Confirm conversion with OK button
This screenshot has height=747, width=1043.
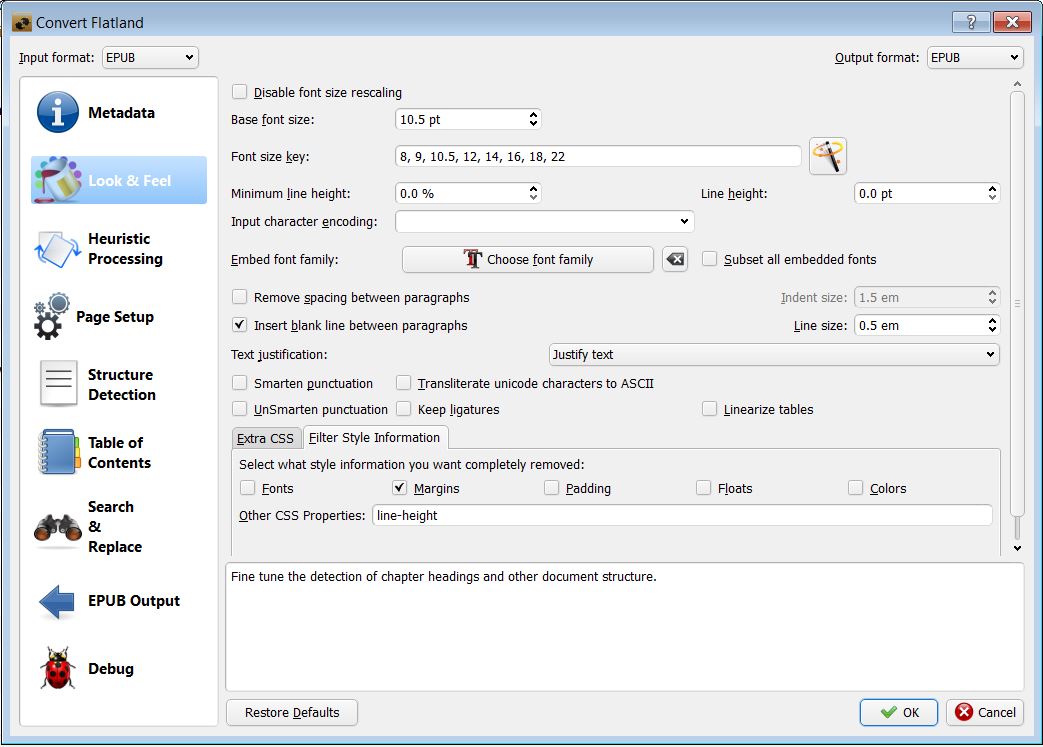pyautogui.click(x=899, y=712)
